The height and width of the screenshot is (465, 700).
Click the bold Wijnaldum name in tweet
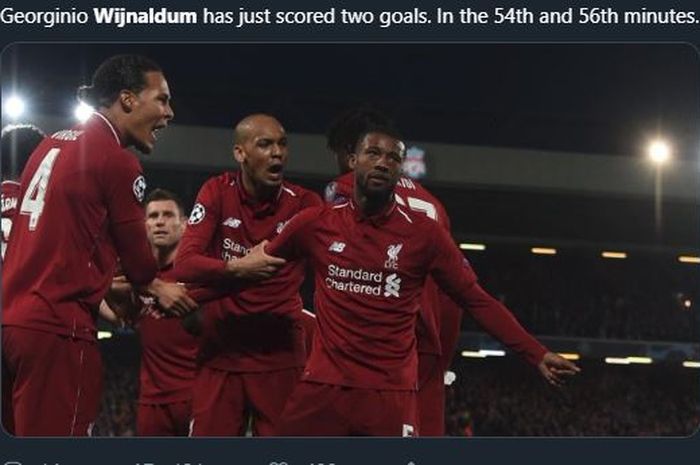(146, 16)
